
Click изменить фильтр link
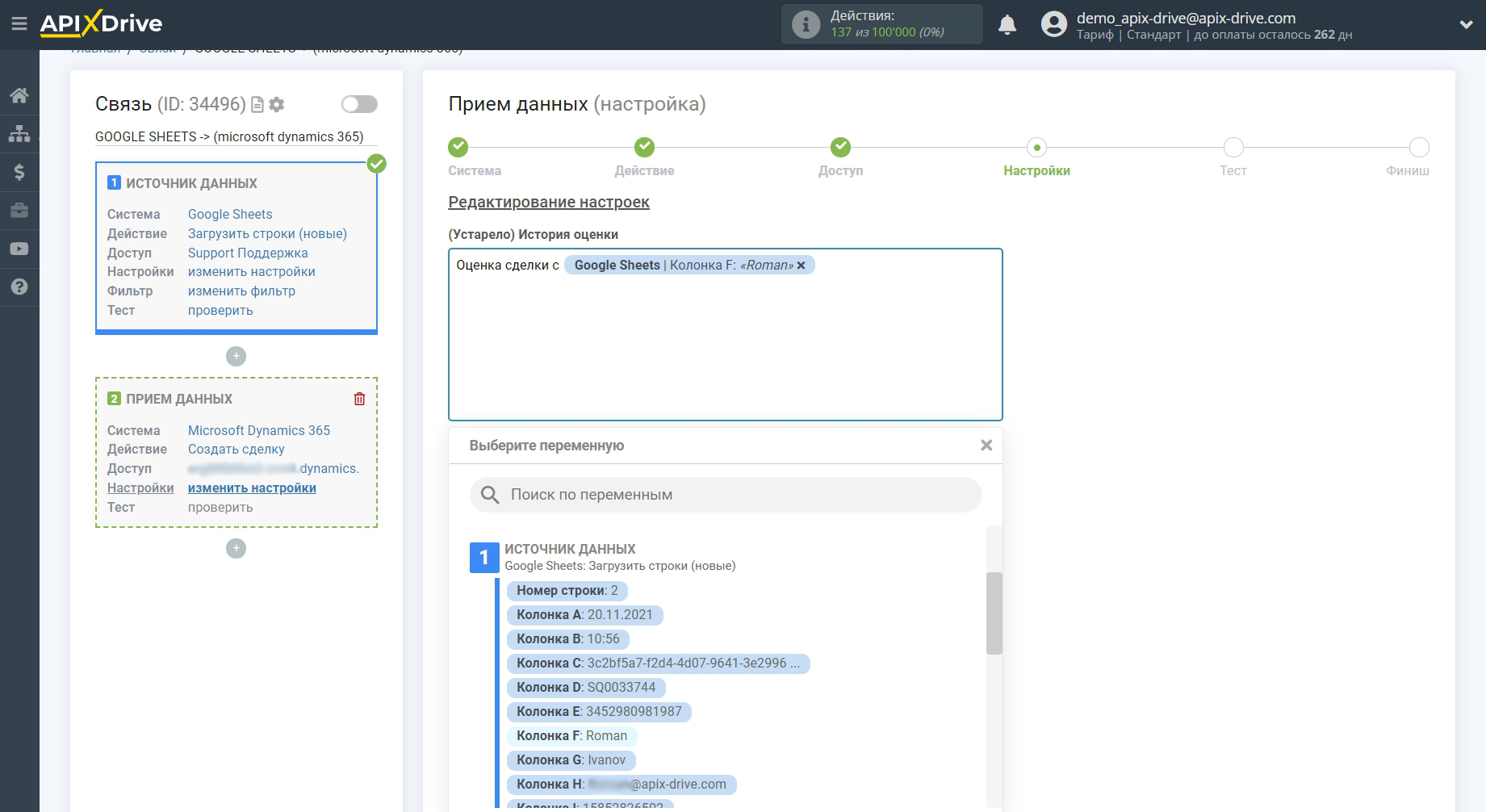coord(241,291)
